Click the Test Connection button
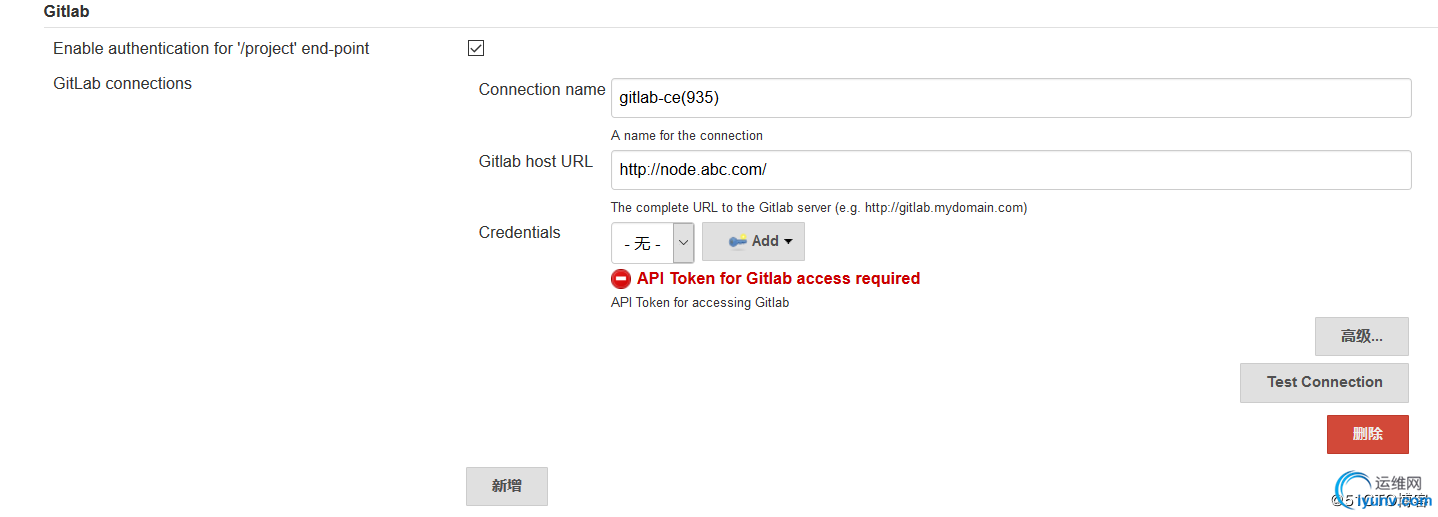1438x517 pixels. tap(1324, 383)
